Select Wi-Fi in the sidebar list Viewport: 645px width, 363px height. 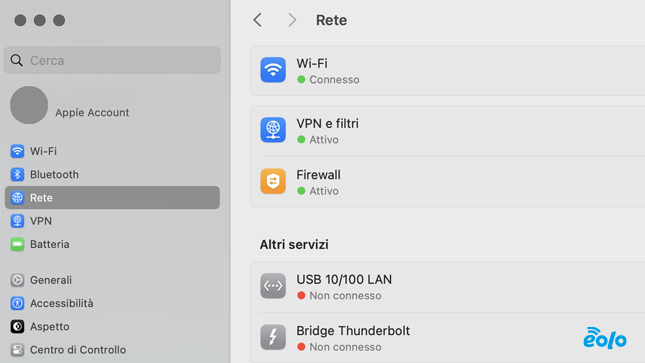(112, 151)
